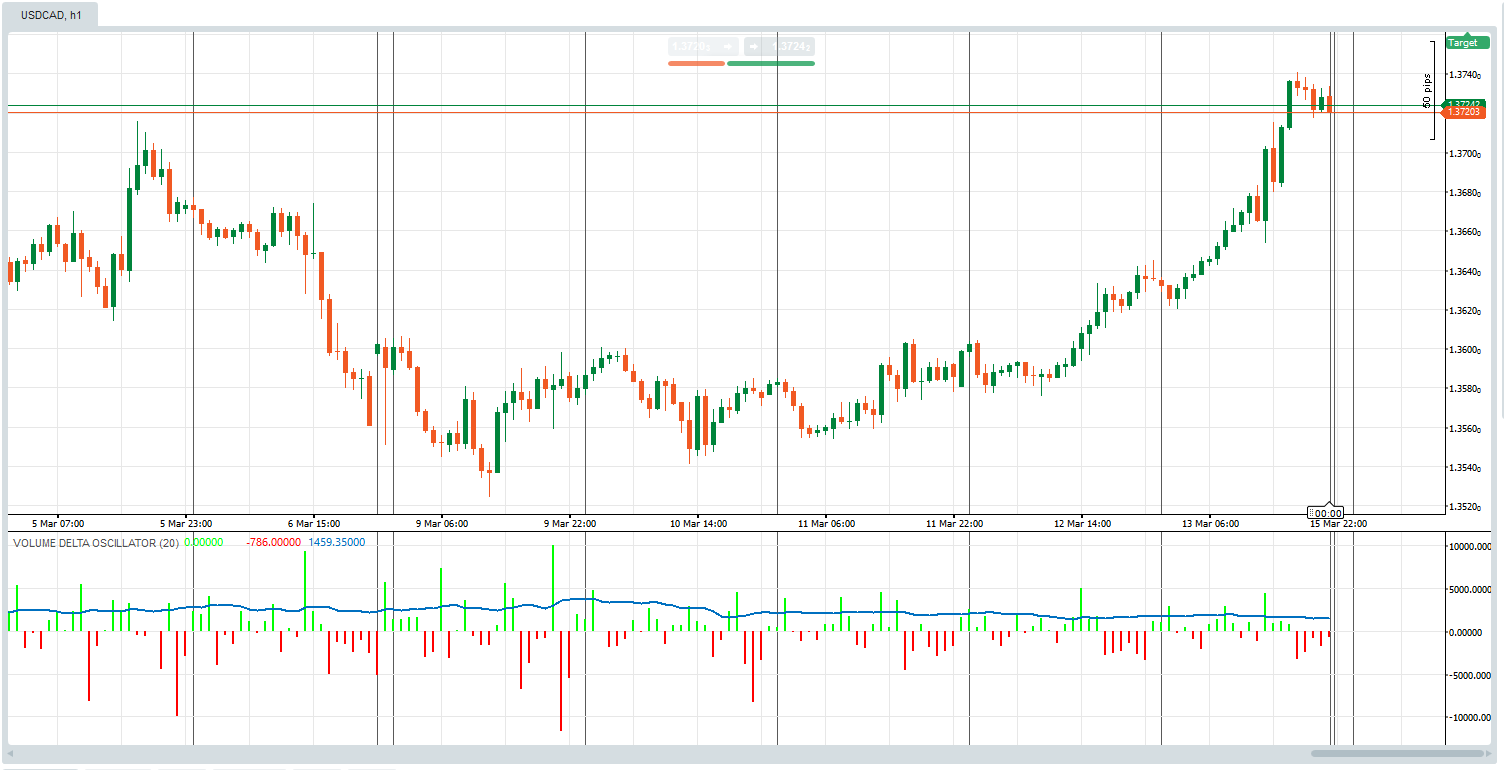Click the left scroll arrow on the bottom scrollbar

(x=8, y=751)
